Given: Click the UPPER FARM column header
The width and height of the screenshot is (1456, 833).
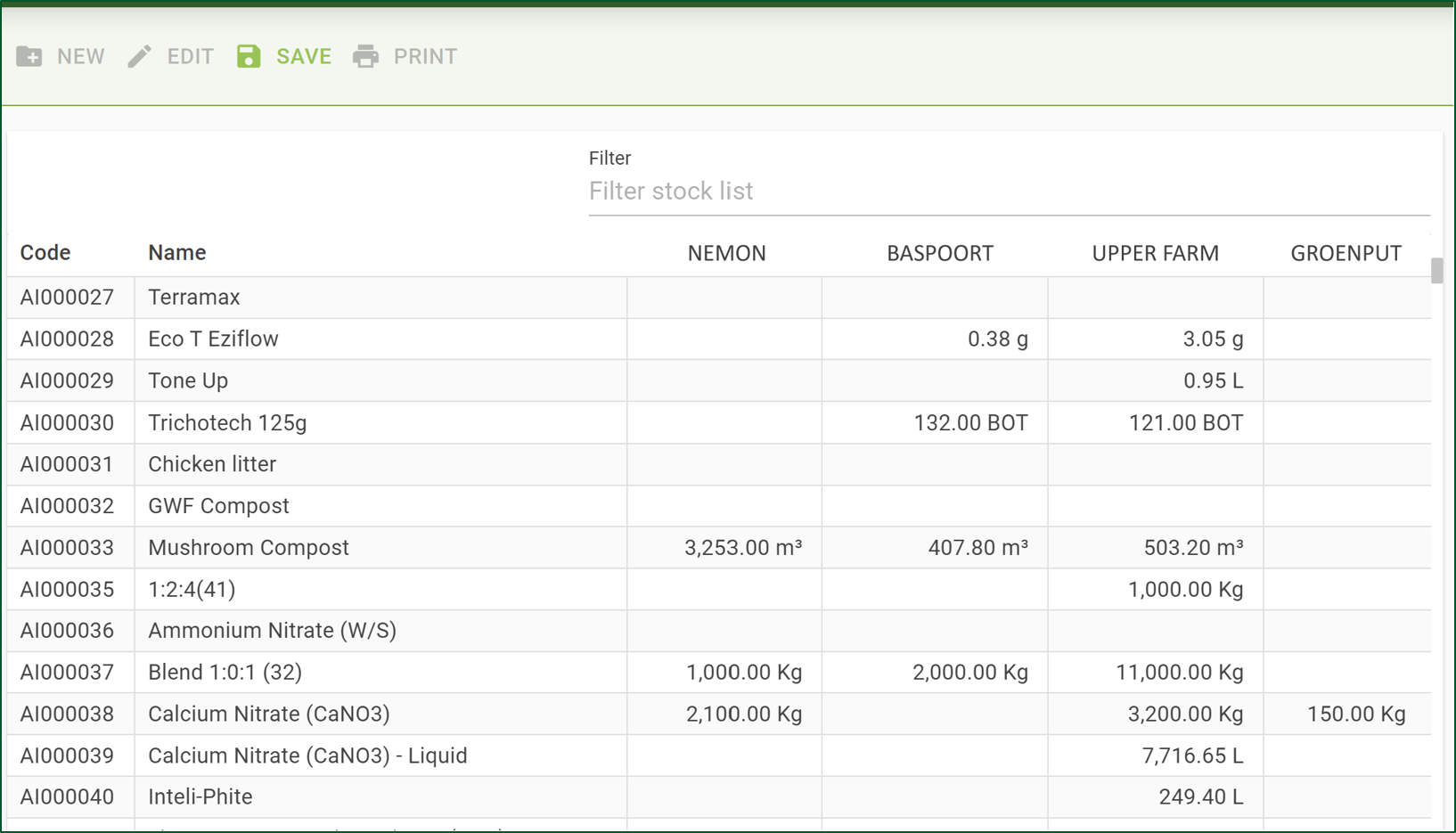Looking at the screenshot, I should [1156, 254].
